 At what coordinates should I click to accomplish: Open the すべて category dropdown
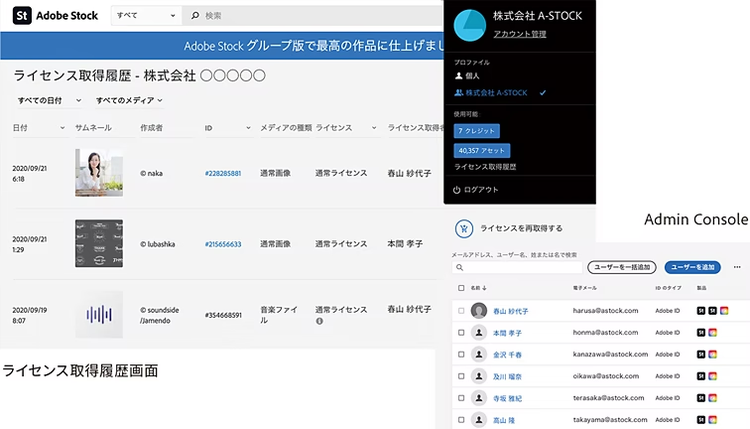144,17
